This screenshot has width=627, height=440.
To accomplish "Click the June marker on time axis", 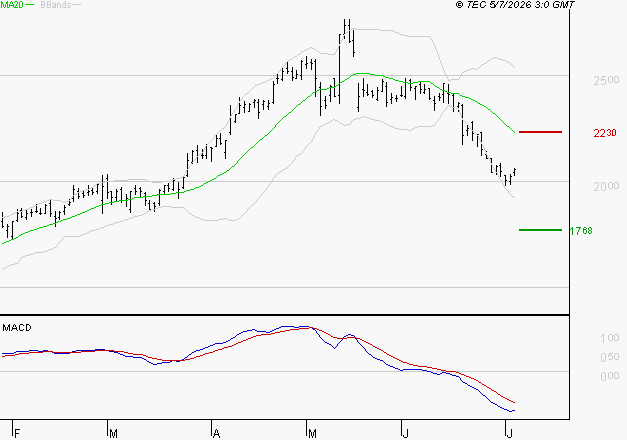I will click(x=405, y=434).
